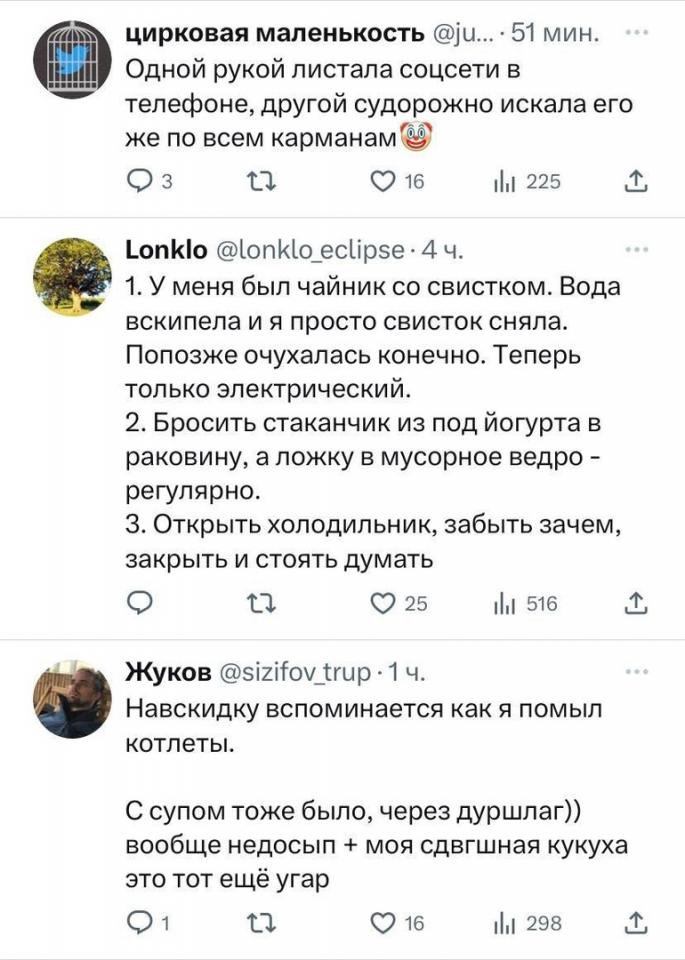Open more options menu on Lonklo's tweet
Viewport: 685px width, 960px height.
[634, 247]
